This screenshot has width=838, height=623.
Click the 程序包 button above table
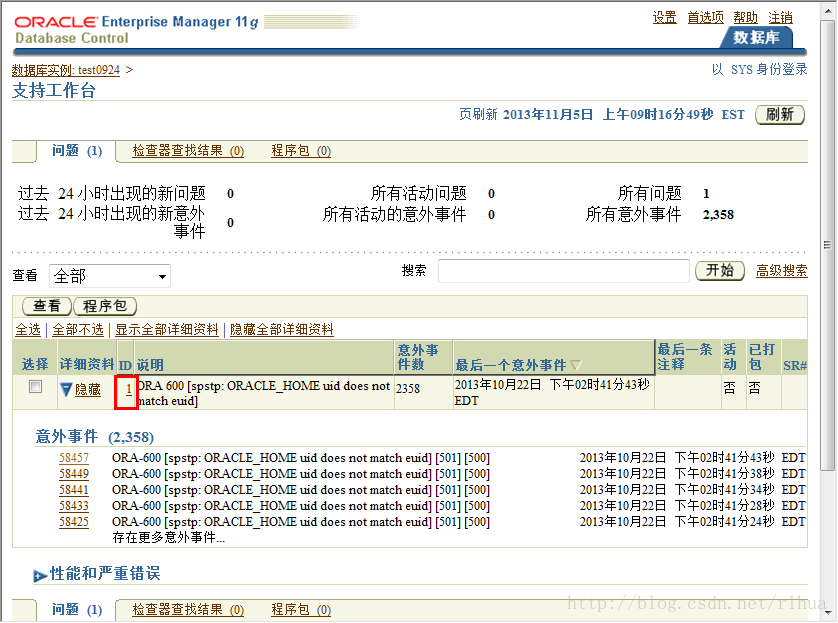105,306
